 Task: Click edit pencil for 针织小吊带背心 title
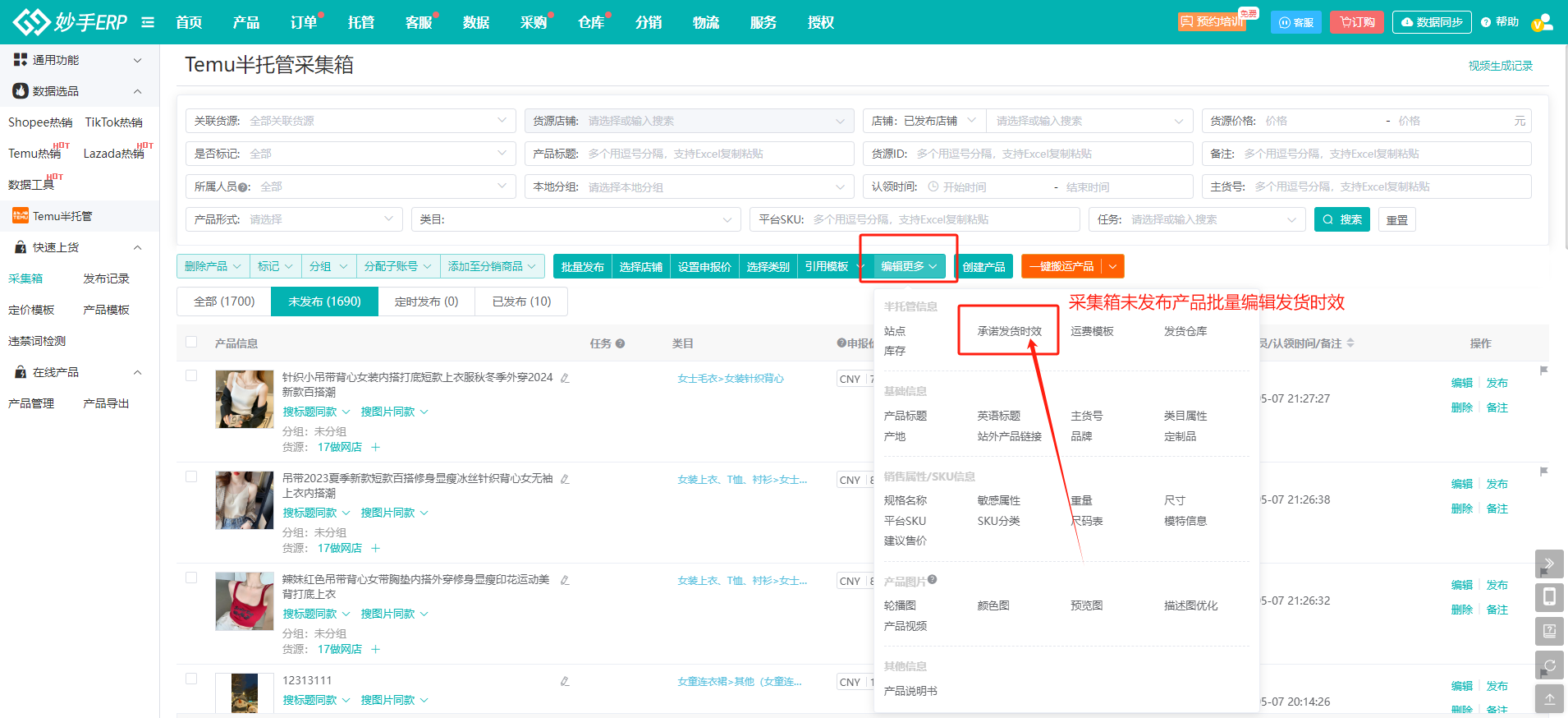565,378
